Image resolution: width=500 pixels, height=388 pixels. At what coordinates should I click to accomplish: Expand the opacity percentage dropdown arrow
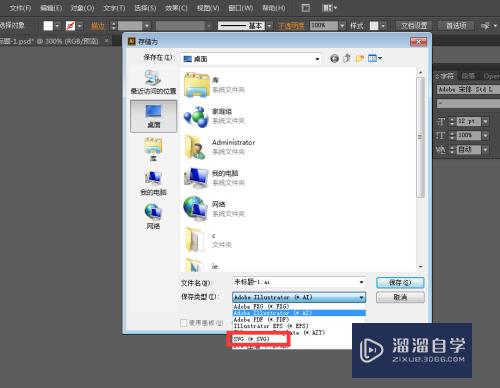[342, 26]
